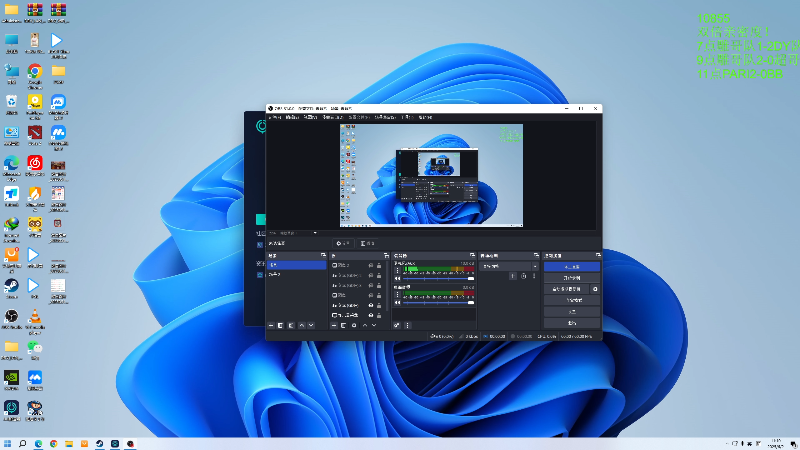This screenshot has height=450, width=800.
Task: Remove the transition with the trash icon
Action: click(523, 276)
